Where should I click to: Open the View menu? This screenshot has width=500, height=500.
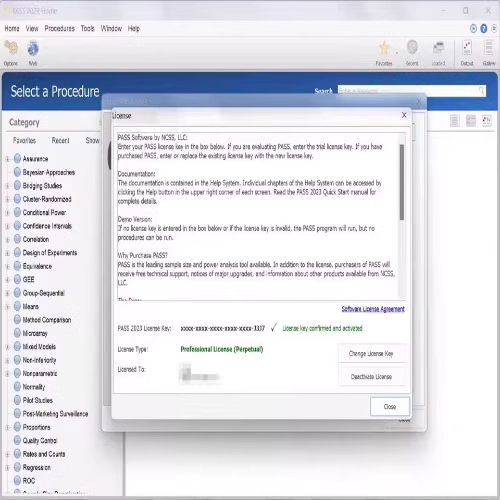coord(32,29)
